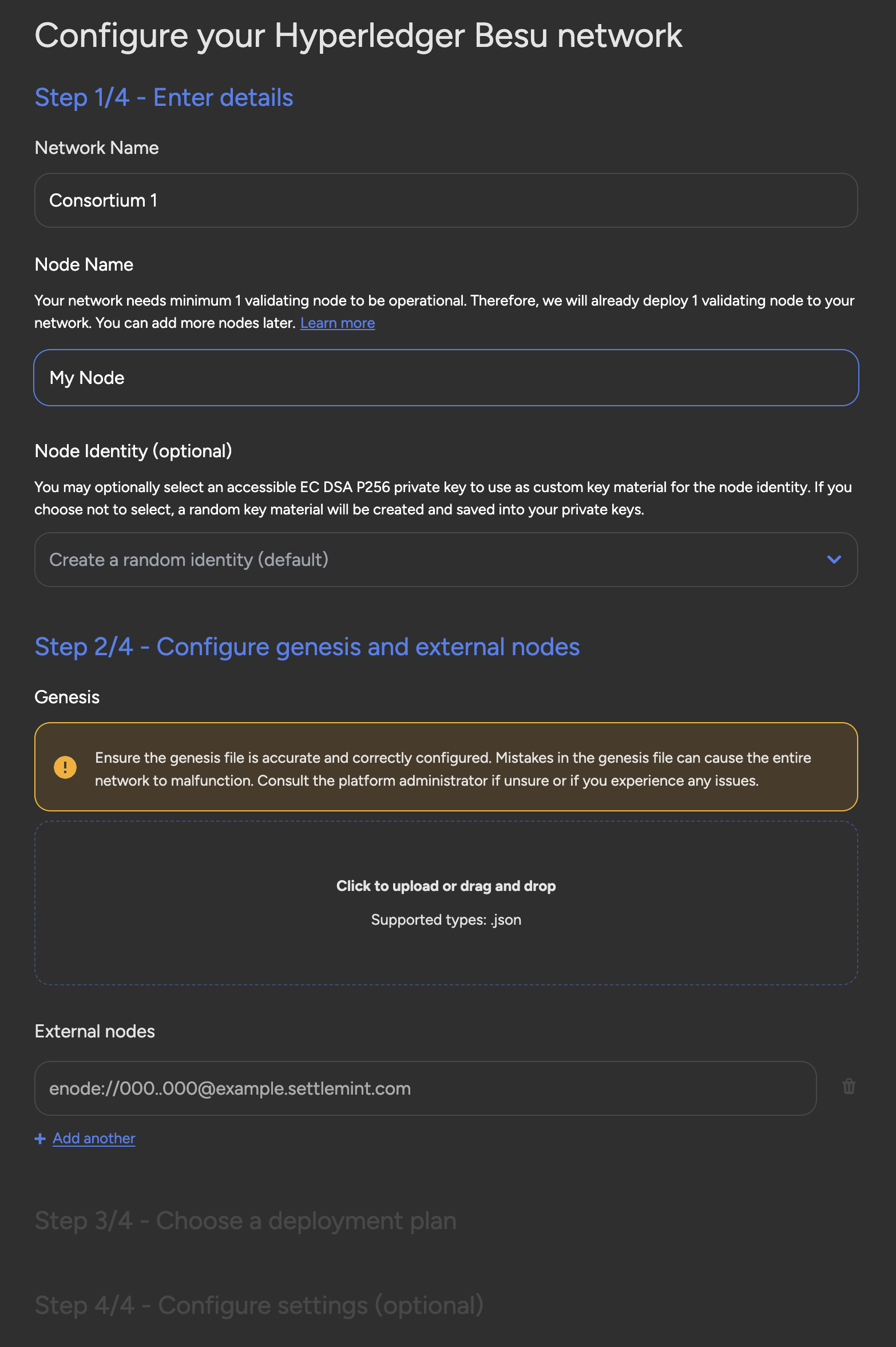896x1347 pixels.
Task: Click the Step 4/4 Configure settings heading
Action: coord(259,1305)
